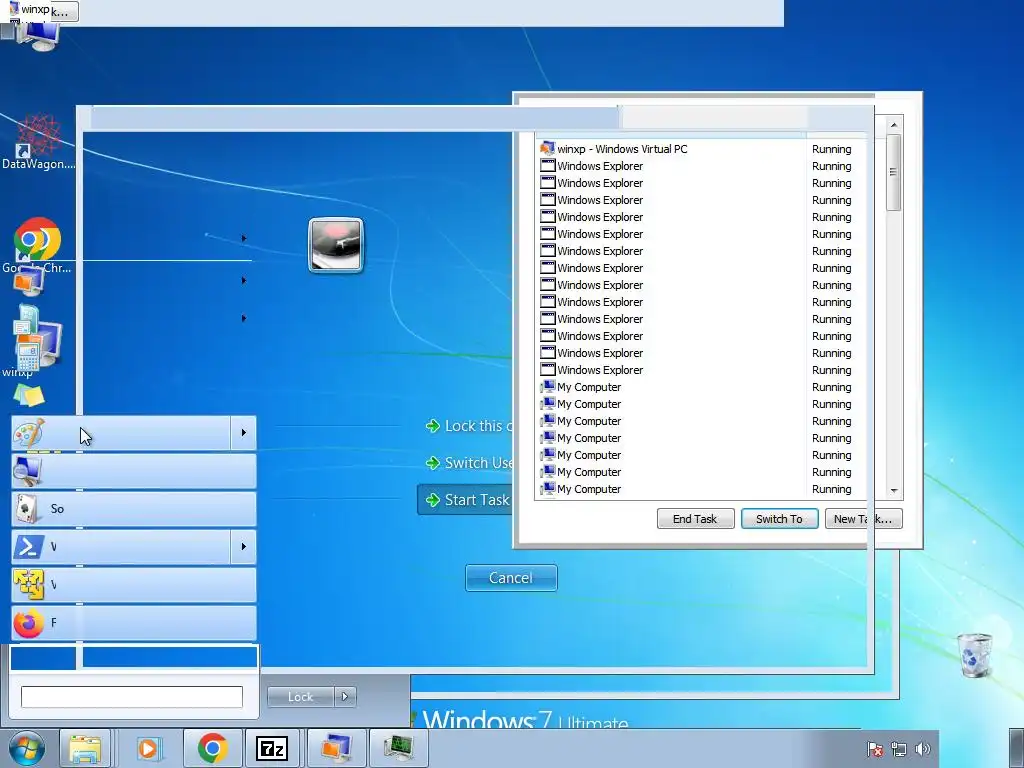Focus the Start menu search box
The height and width of the screenshot is (768, 1024).
point(132,697)
